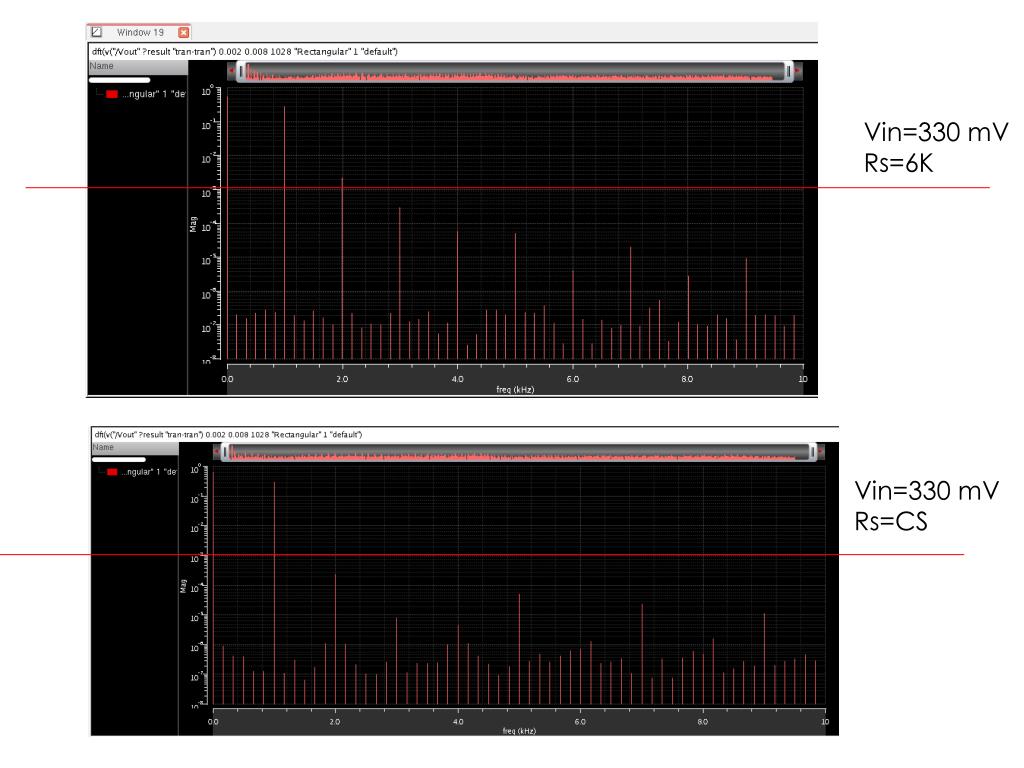Click the Mag axis label of bottom plot

point(184,586)
